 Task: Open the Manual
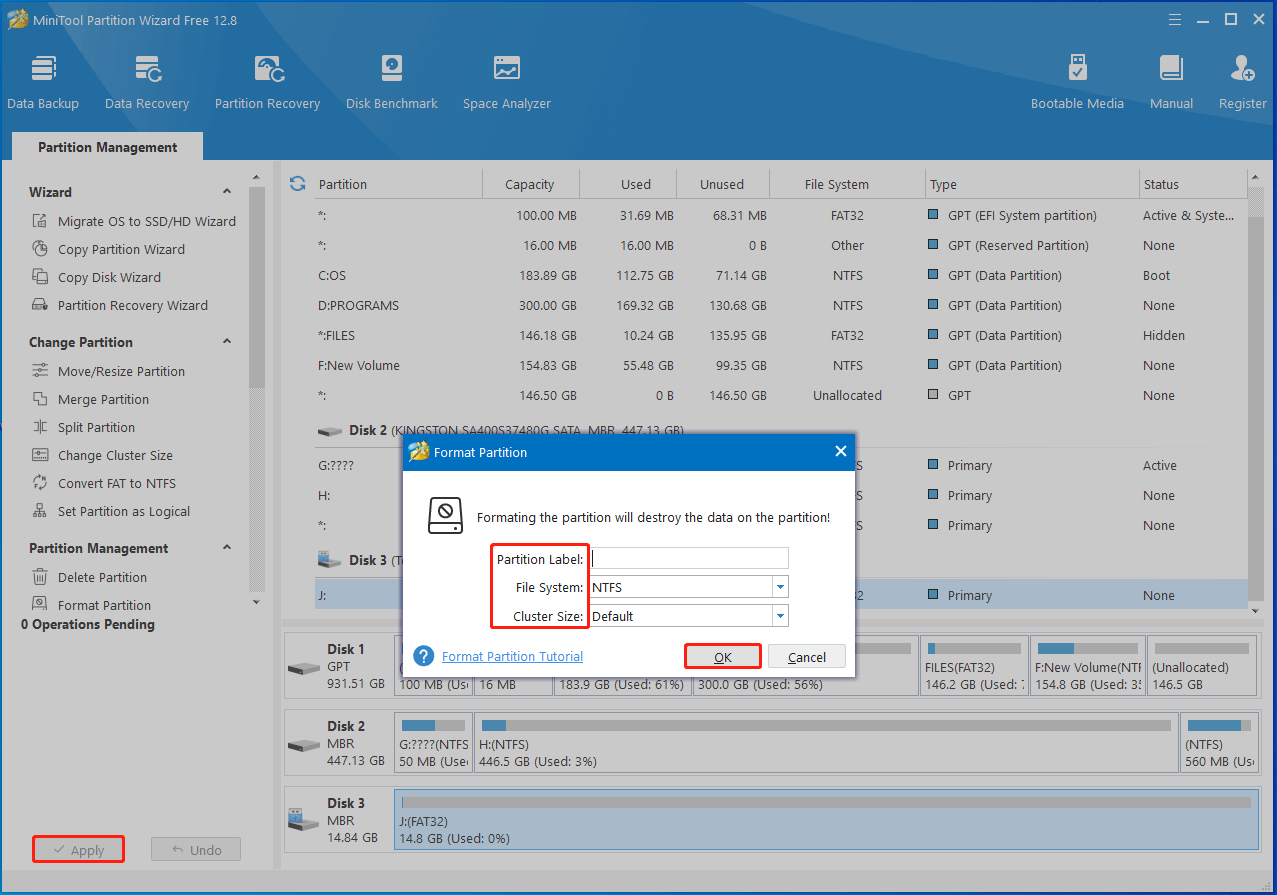coord(1171,82)
